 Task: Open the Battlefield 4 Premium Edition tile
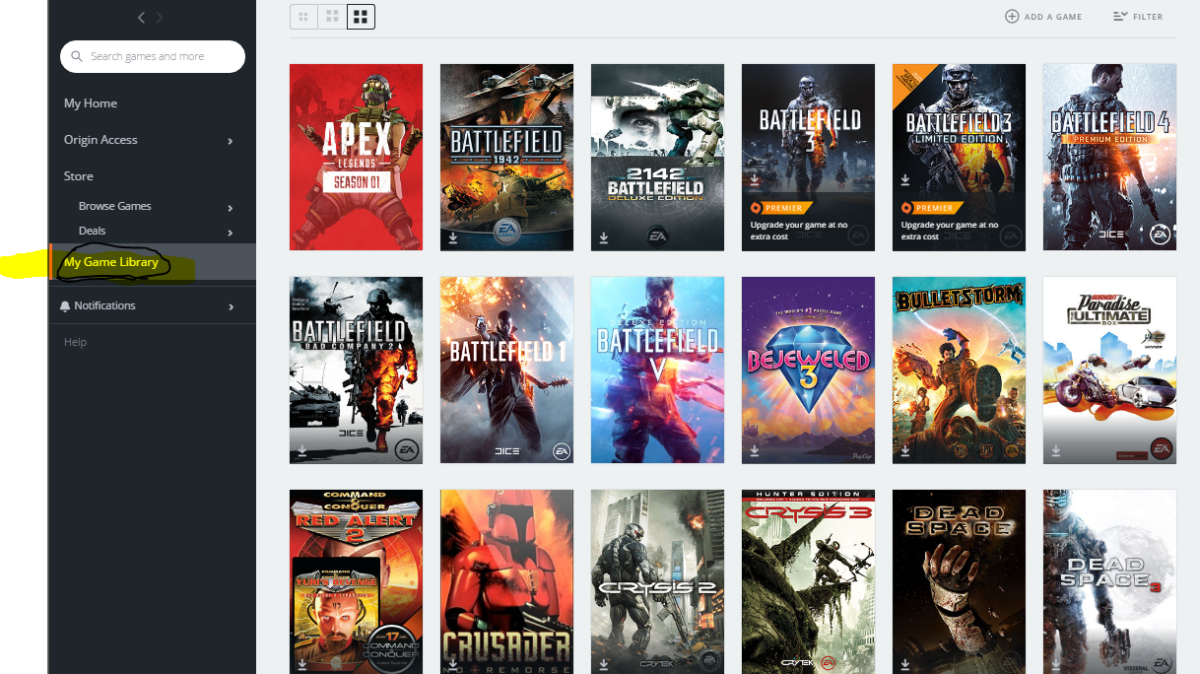pos(1110,157)
